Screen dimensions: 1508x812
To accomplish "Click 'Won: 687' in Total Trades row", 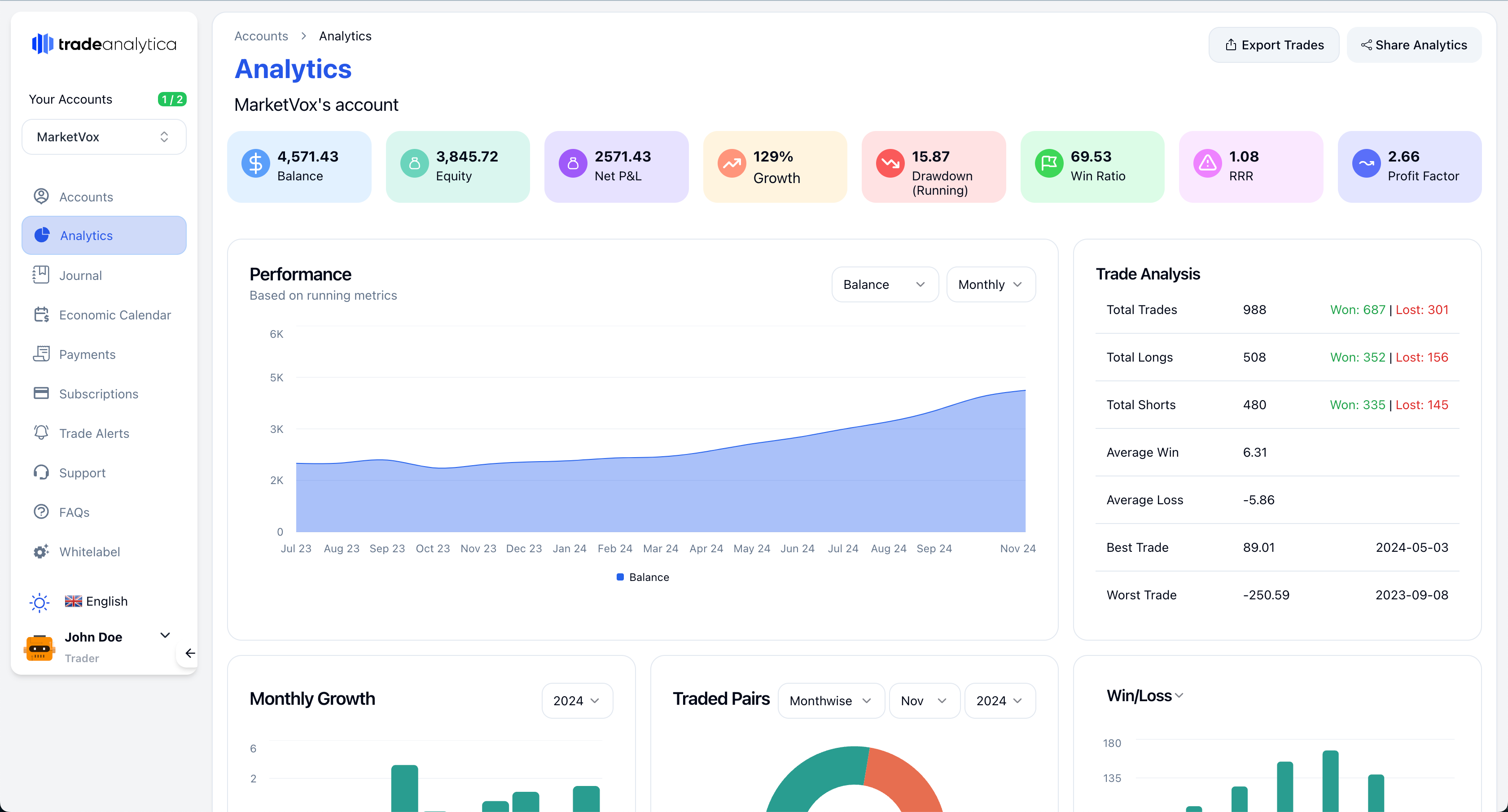I will (x=1358, y=310).
